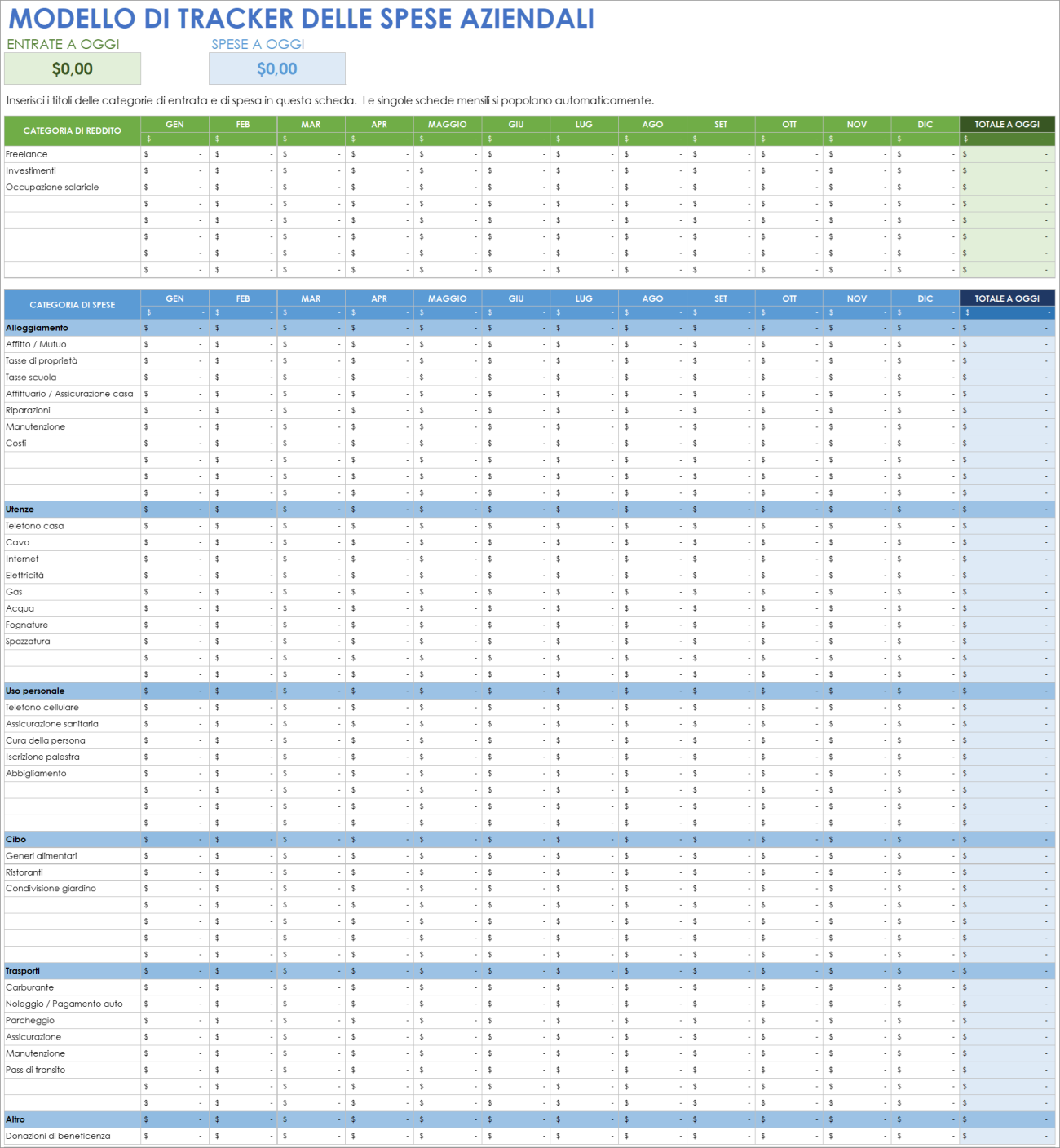Click the MAGGIO column header in income table

point(448,124)
